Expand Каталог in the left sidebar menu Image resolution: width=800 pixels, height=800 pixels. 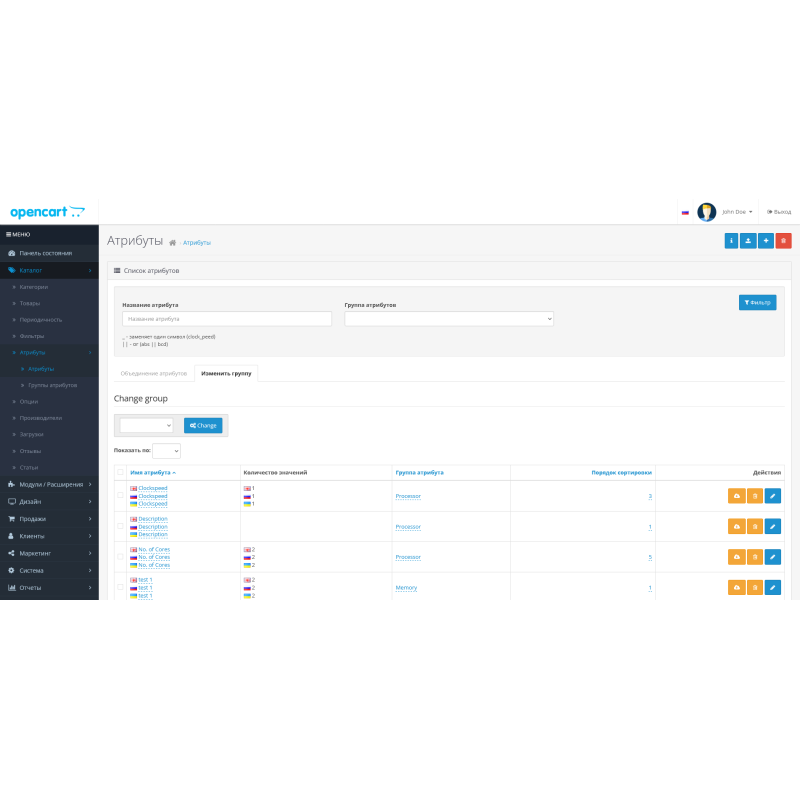pyautogui.click(x=30, y=269)
